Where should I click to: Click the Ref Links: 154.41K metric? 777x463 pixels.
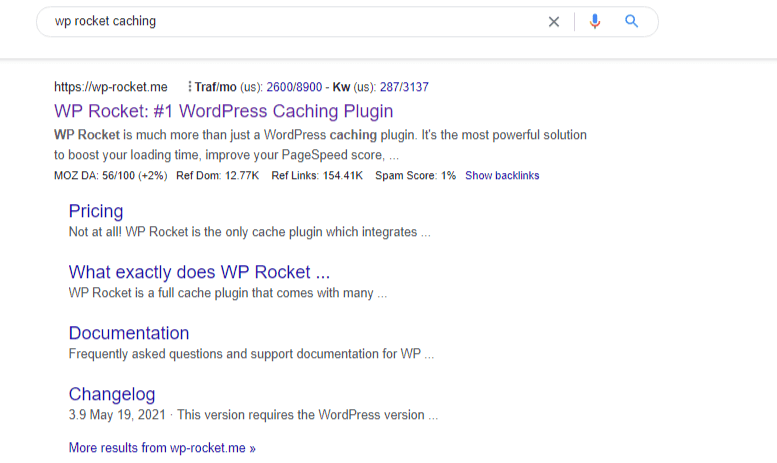316,176
